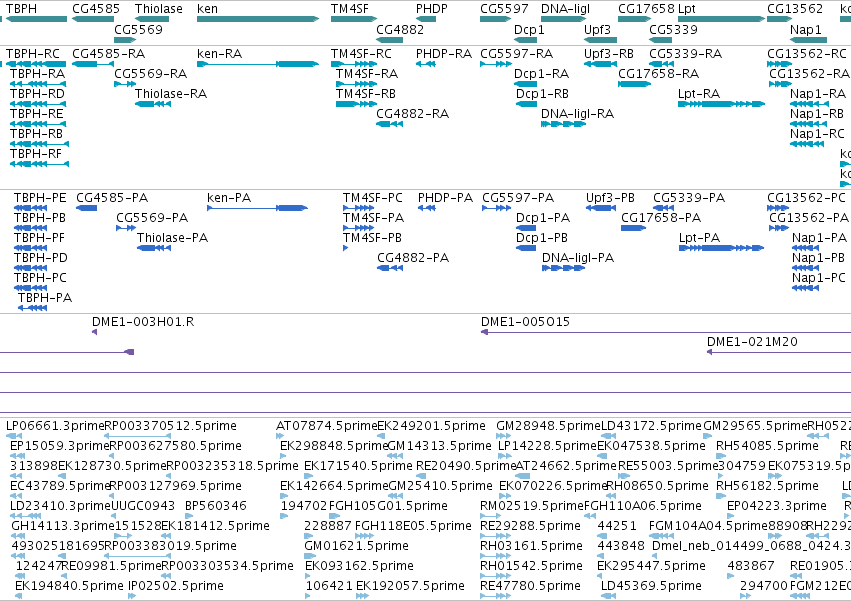Click the RH03161.5prime EST label
This screenshot has height=601, width=851.
532,546
